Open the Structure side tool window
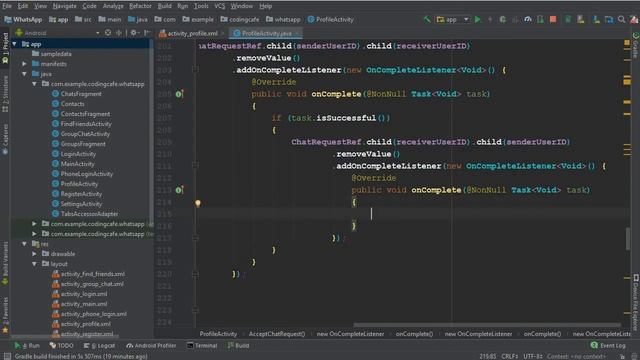This screenshot has height=360, width=640. click(5, 94)
